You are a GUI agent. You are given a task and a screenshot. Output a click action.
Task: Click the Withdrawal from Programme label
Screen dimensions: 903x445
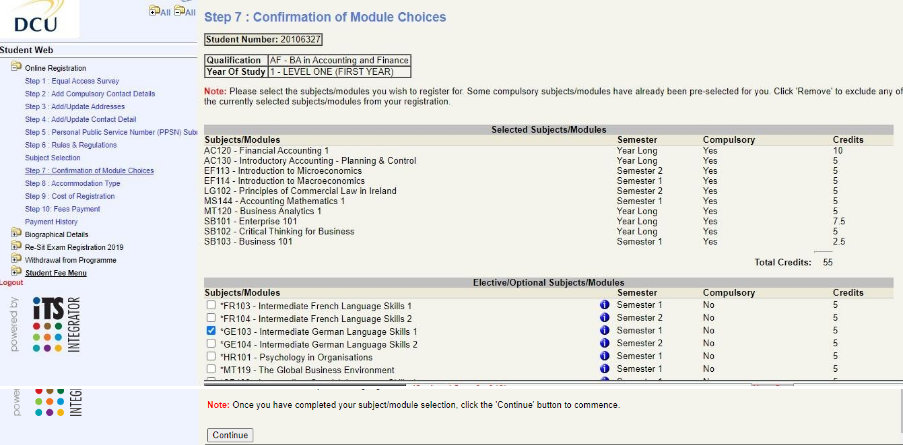(x=70, y=260)
